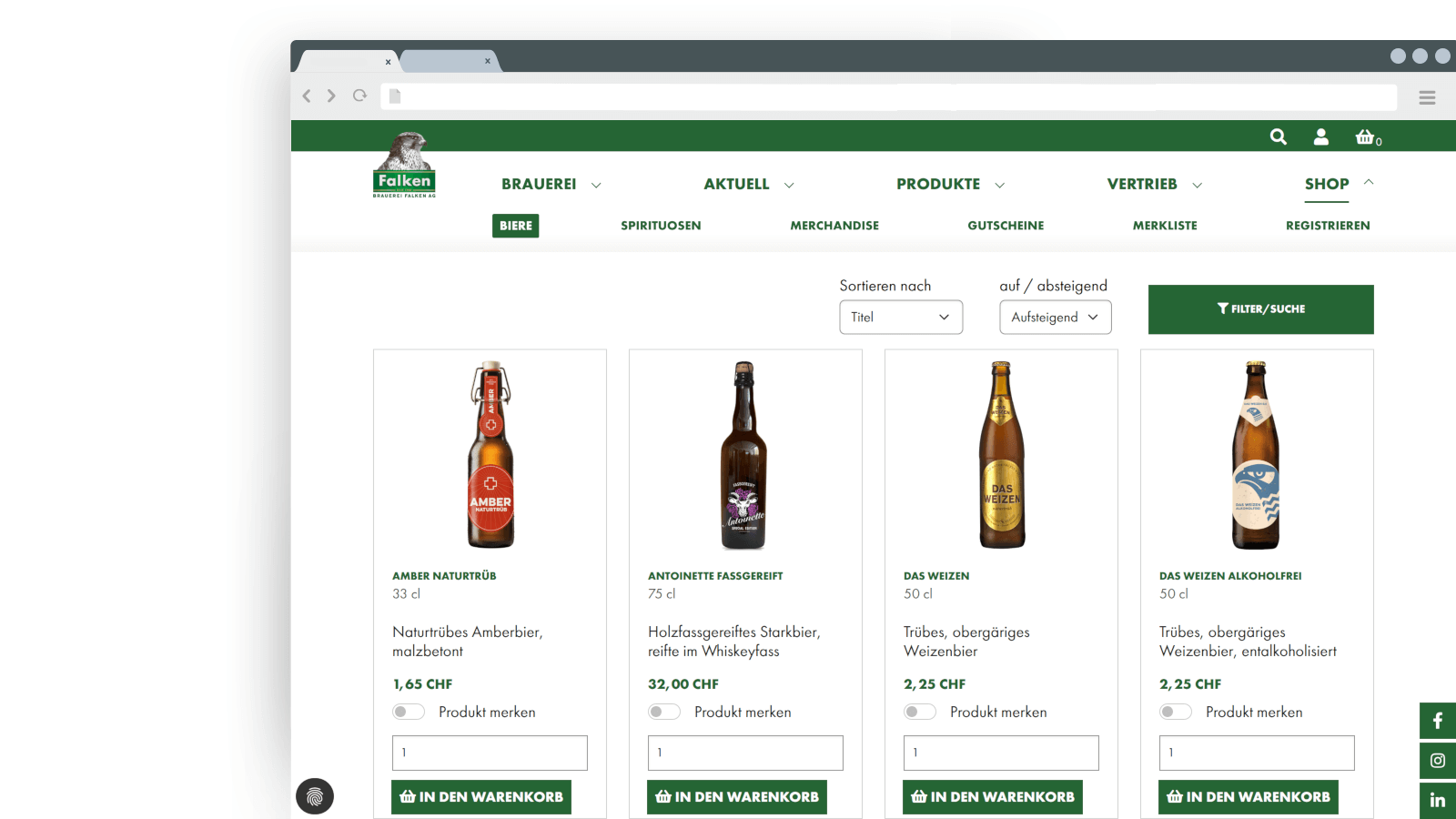Close the second browser tab
The image size is (1456, 819).
click(488, 61)
